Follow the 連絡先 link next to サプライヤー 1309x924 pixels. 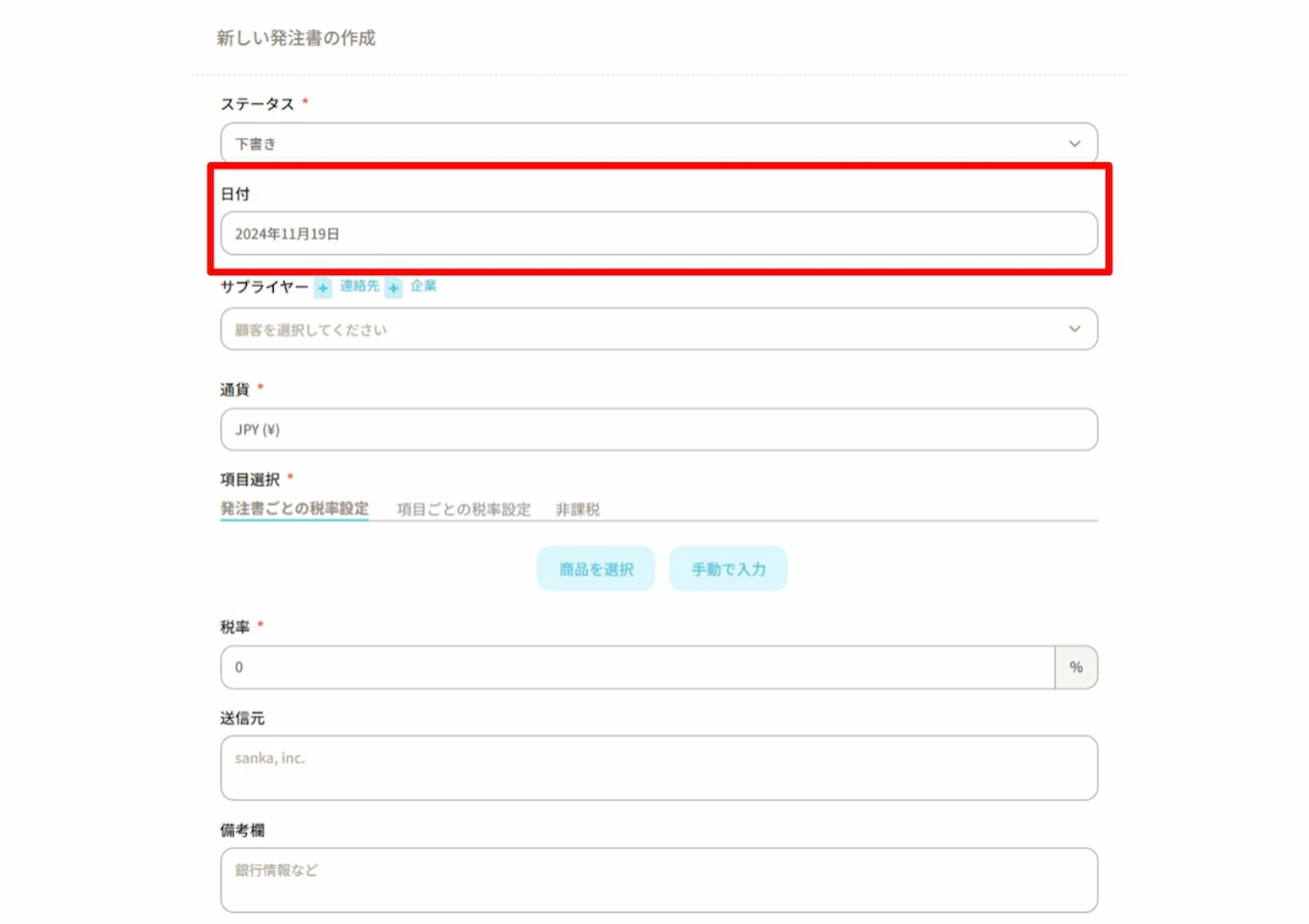click(360, 286)
